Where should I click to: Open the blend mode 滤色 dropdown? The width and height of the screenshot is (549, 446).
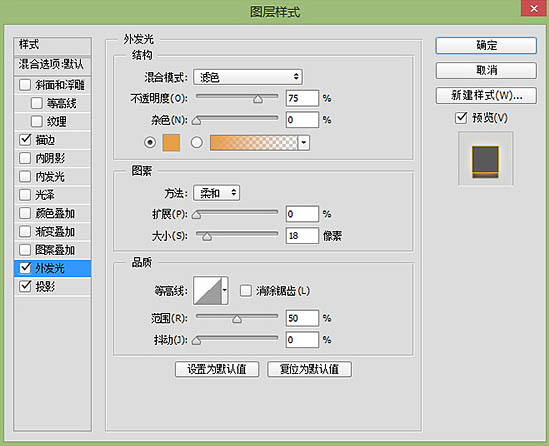[x=248, y=77]
